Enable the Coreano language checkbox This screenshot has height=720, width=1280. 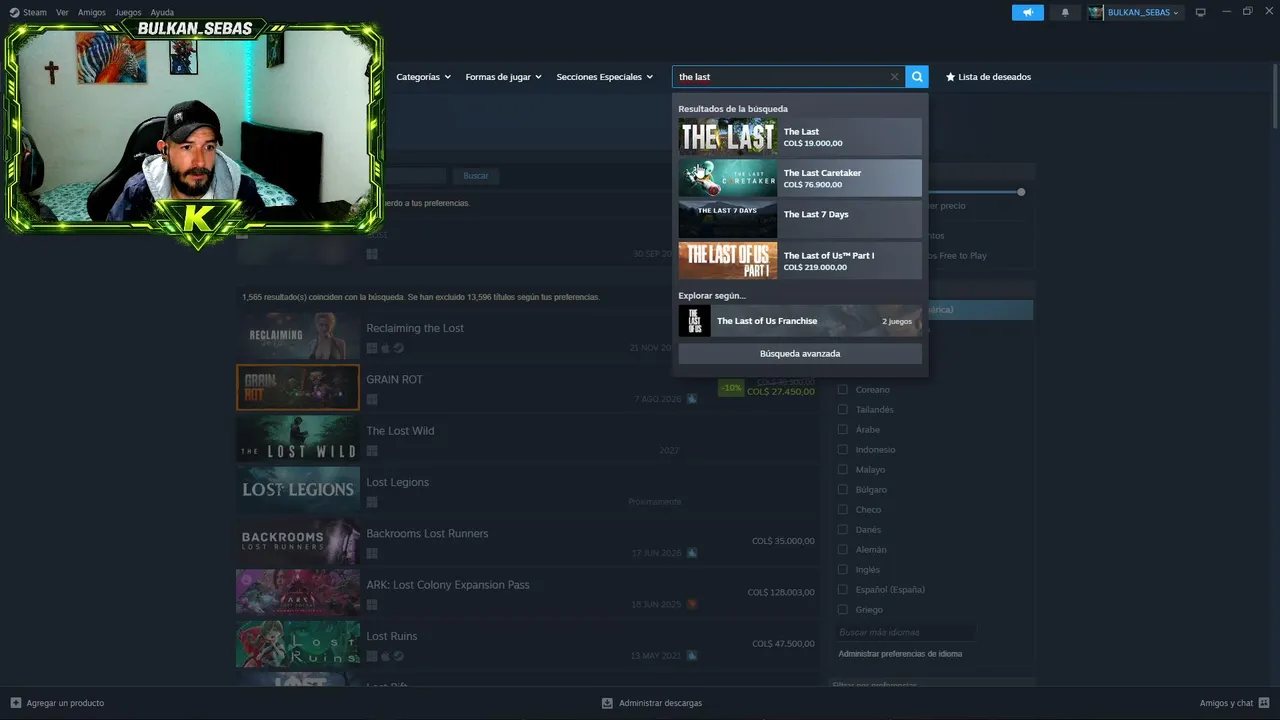tap(843, 389)
